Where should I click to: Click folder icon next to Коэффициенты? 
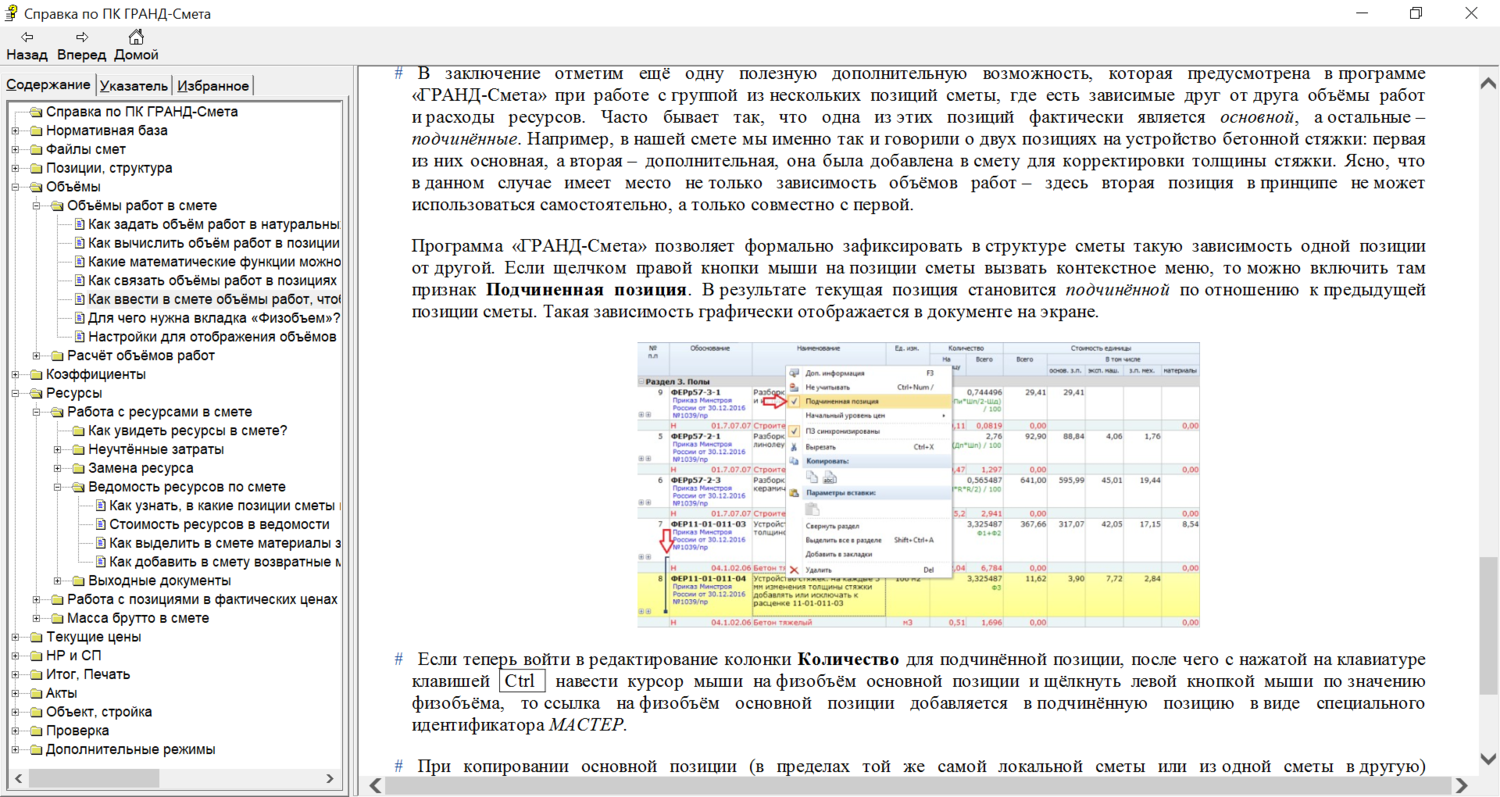point(36,375)
